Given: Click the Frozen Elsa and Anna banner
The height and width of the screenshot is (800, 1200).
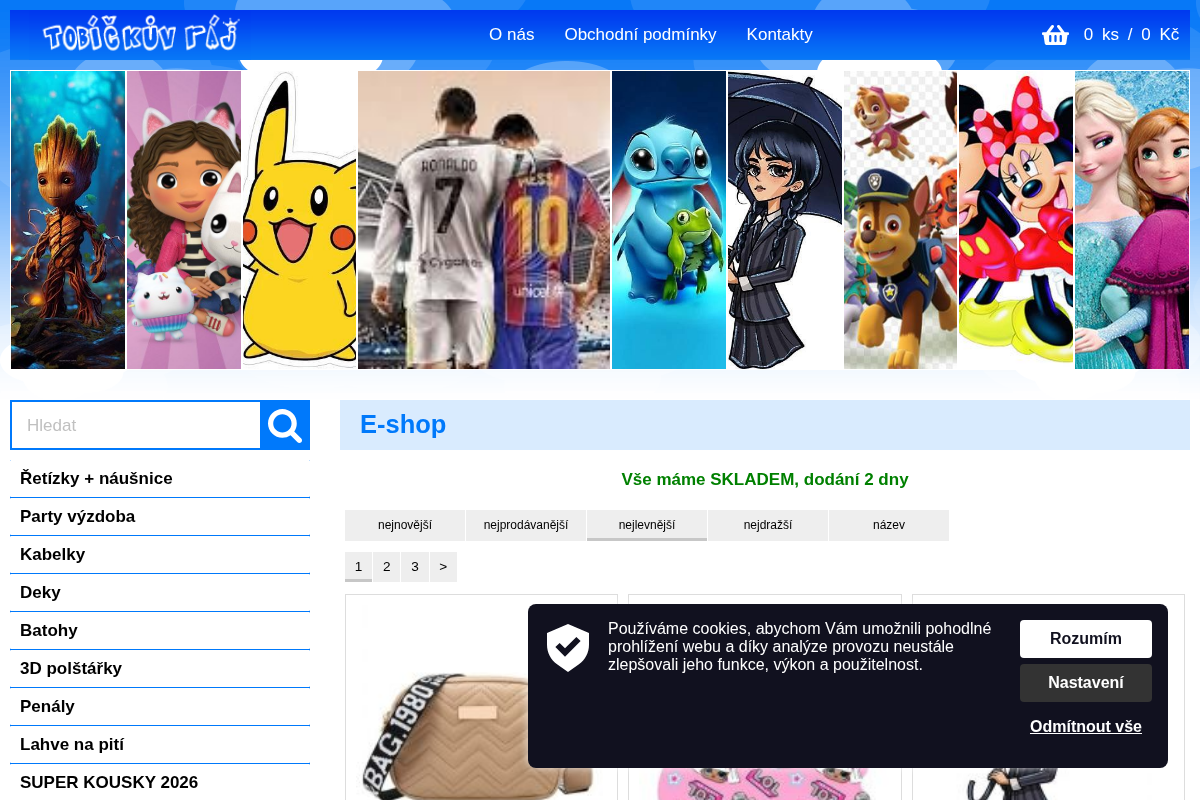Looking at the screenshot, I should (1132, 220).
